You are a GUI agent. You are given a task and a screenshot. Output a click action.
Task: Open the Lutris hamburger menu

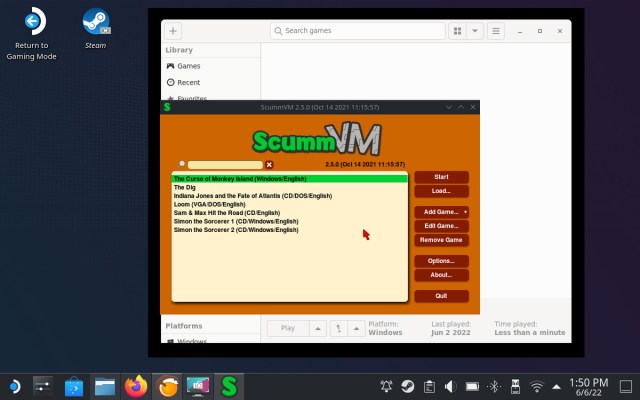[496, 31]
